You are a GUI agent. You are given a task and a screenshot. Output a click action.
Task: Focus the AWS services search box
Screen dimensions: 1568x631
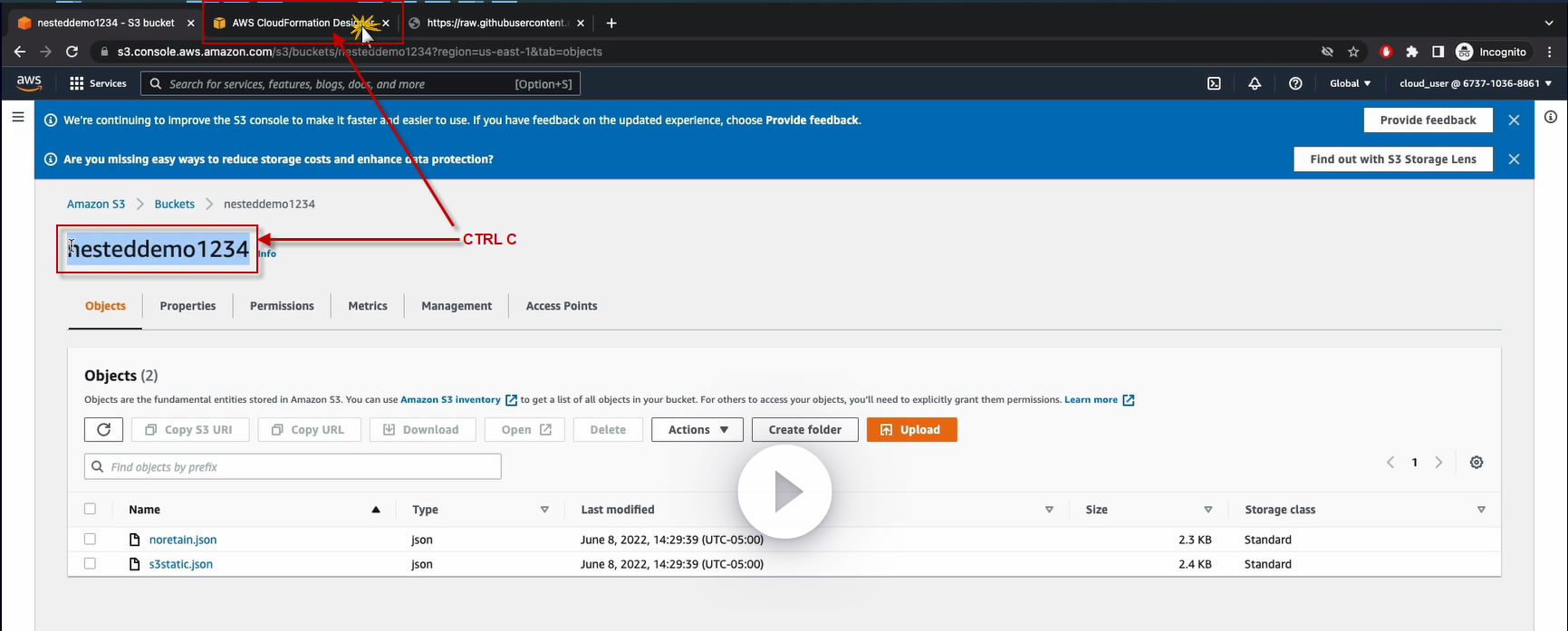[x=361, y=84]
